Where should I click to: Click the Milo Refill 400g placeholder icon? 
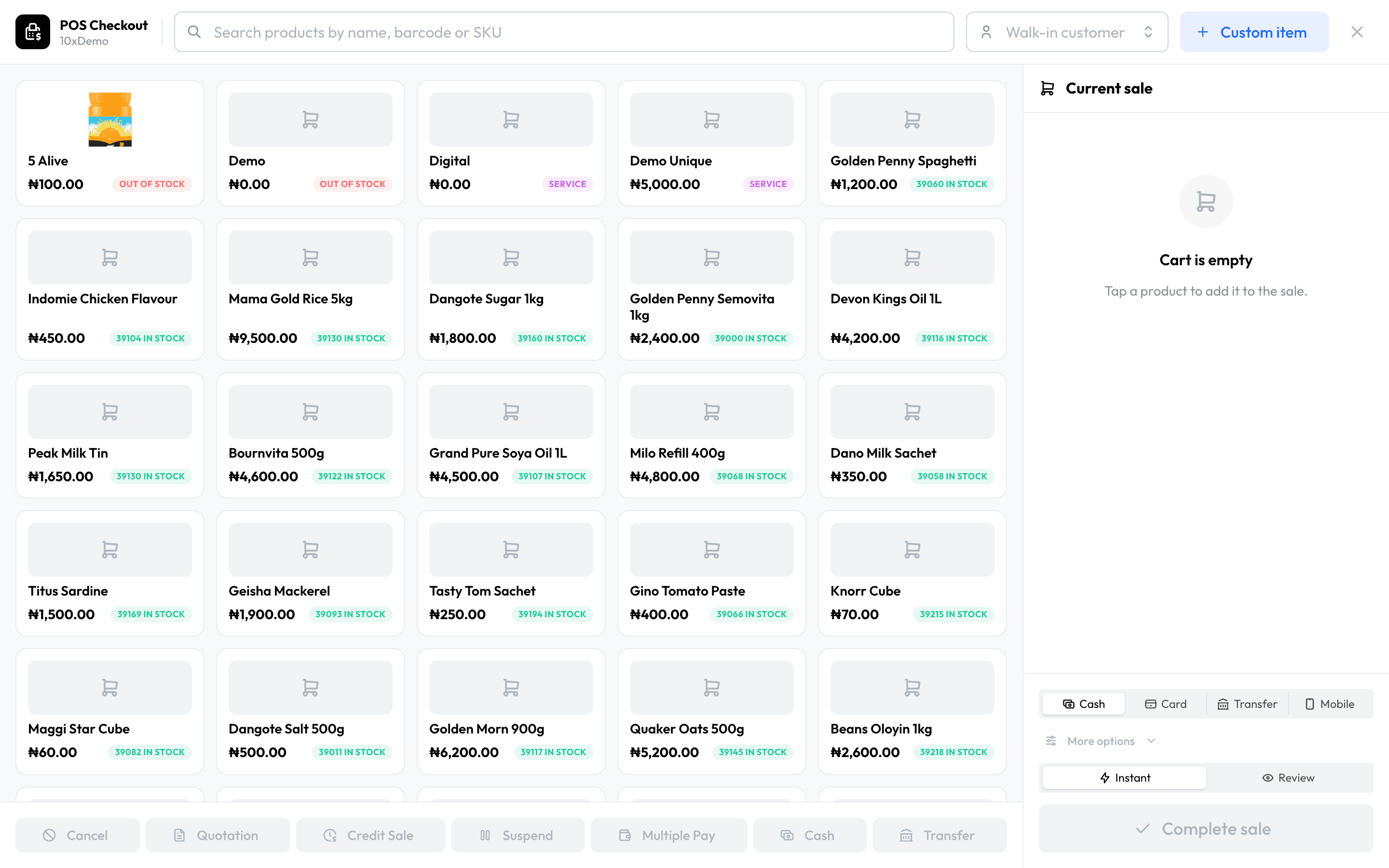(x=712, y=412)
